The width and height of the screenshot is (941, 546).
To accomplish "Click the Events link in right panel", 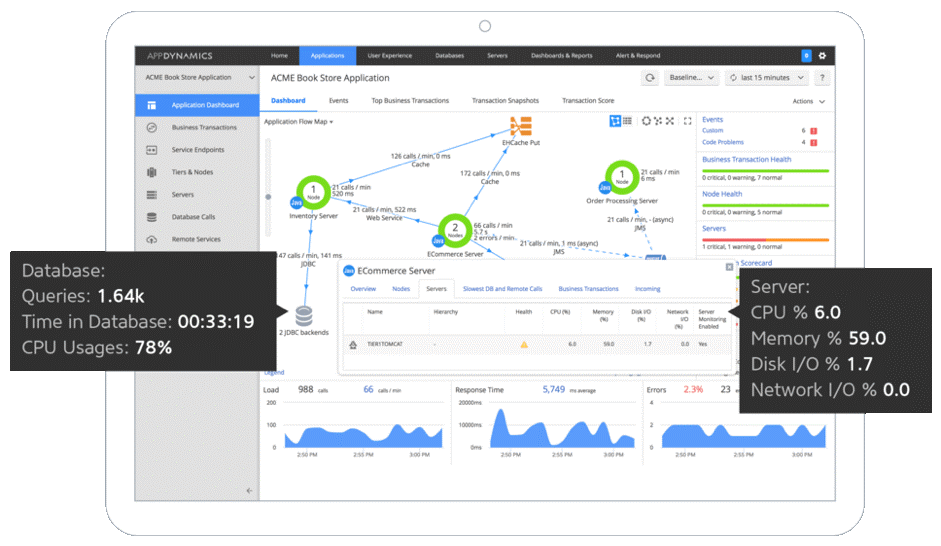I will (712, 119).
